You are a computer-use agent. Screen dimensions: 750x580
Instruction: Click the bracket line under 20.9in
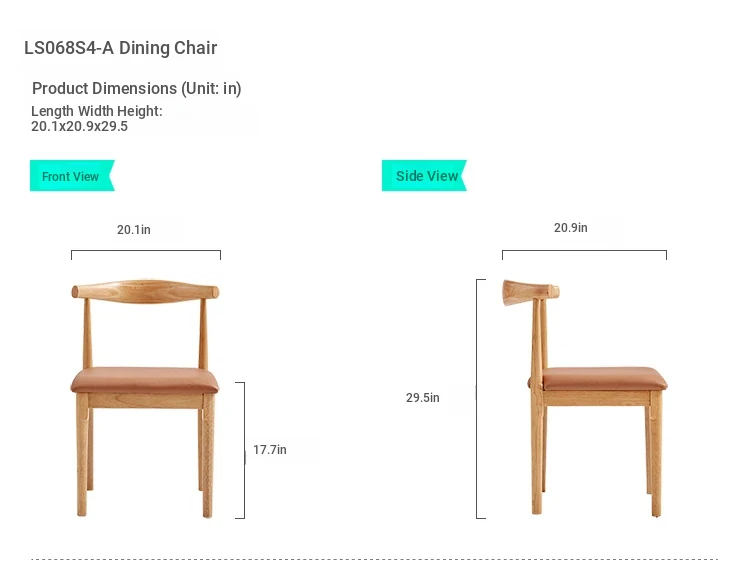coord(584,251)
